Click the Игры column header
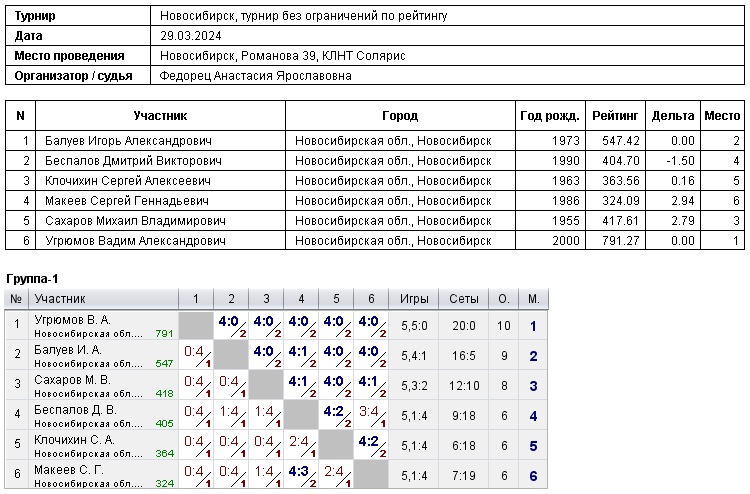750x494 pixels. (x=414, y=299)
